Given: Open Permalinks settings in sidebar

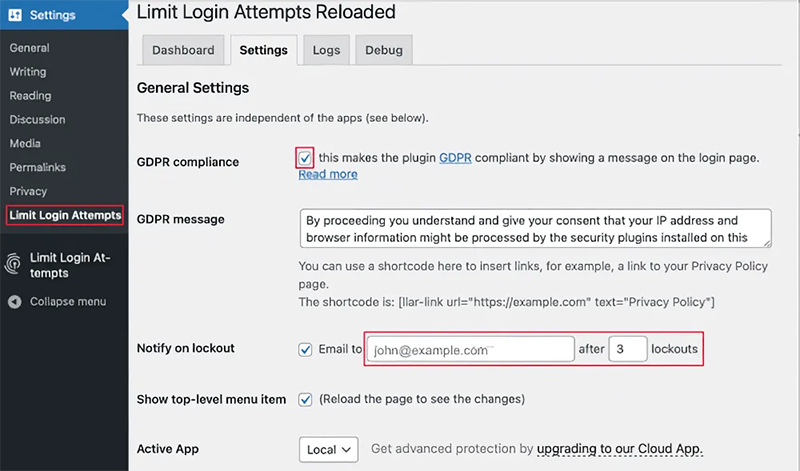Looking at the screenshot, I should coord(38,167).
